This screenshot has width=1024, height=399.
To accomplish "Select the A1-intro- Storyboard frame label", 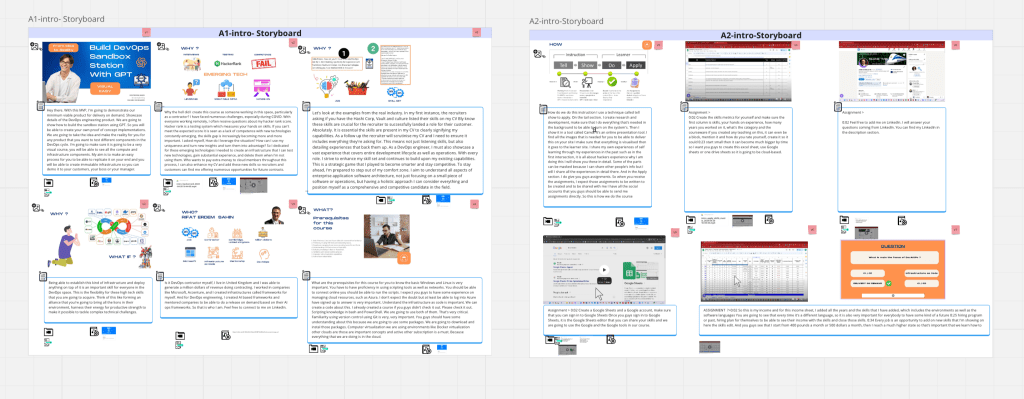I will coord(66,20).
